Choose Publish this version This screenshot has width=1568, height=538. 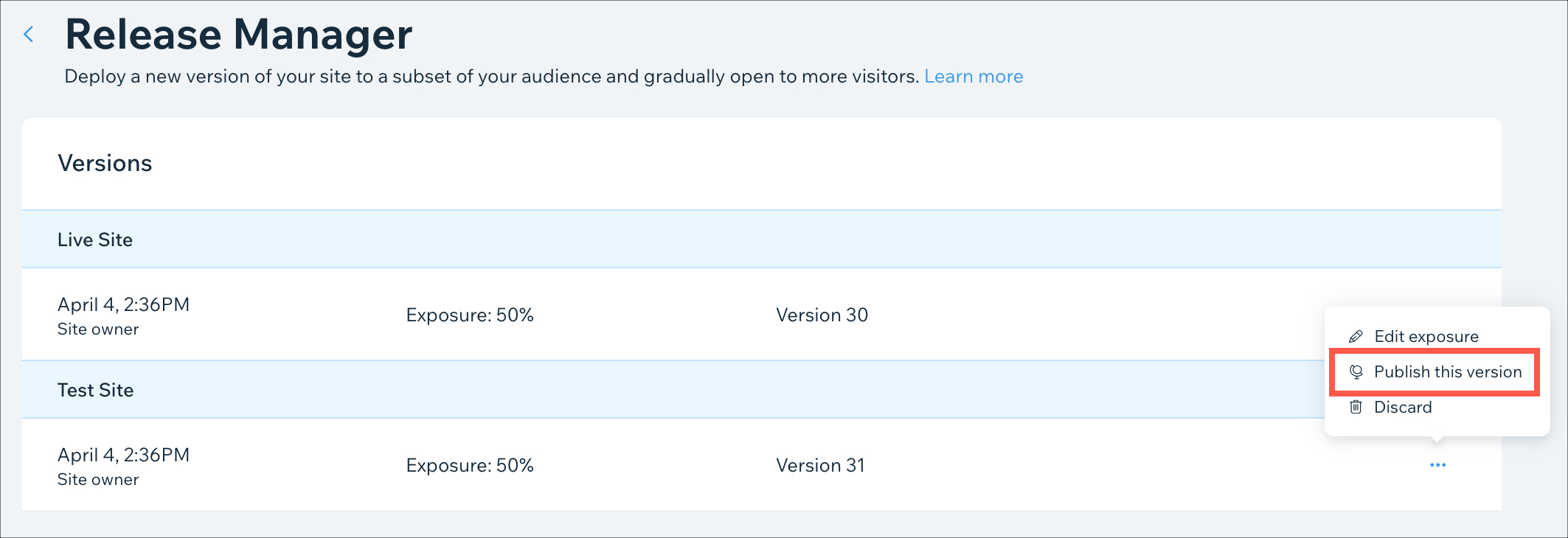(1435, 372)
